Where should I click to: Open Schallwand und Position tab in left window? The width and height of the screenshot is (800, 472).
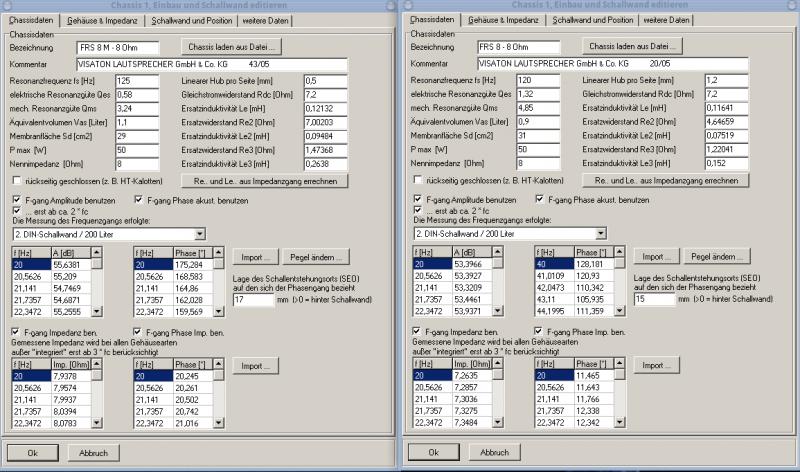click(191, 21)
